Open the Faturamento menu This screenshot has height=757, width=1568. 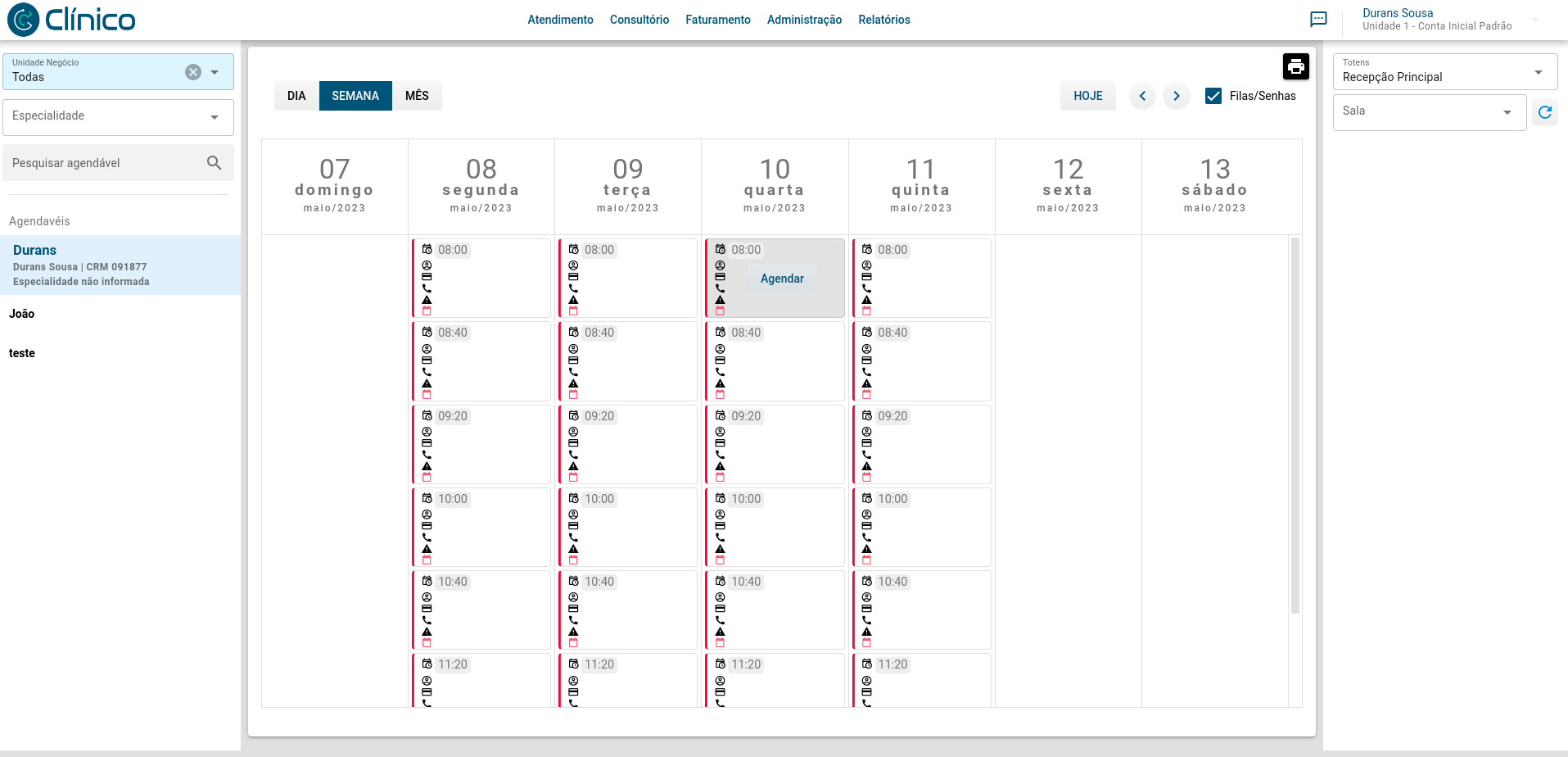717,20
